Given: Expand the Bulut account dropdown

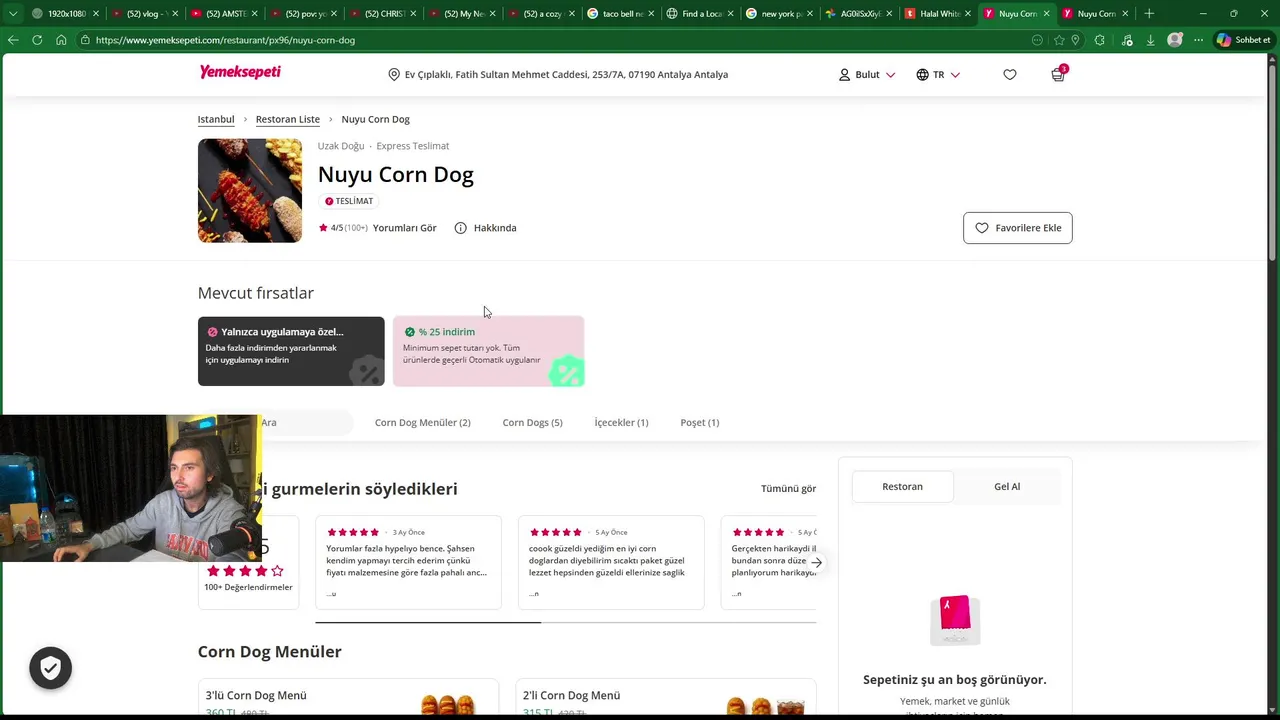Looking at the screenshot, I should 890,75.
